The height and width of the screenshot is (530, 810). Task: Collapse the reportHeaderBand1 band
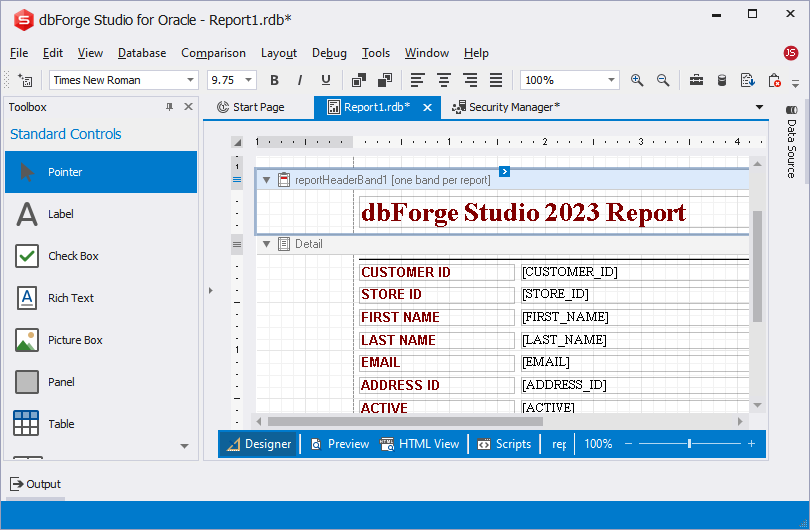click(266, 180)
